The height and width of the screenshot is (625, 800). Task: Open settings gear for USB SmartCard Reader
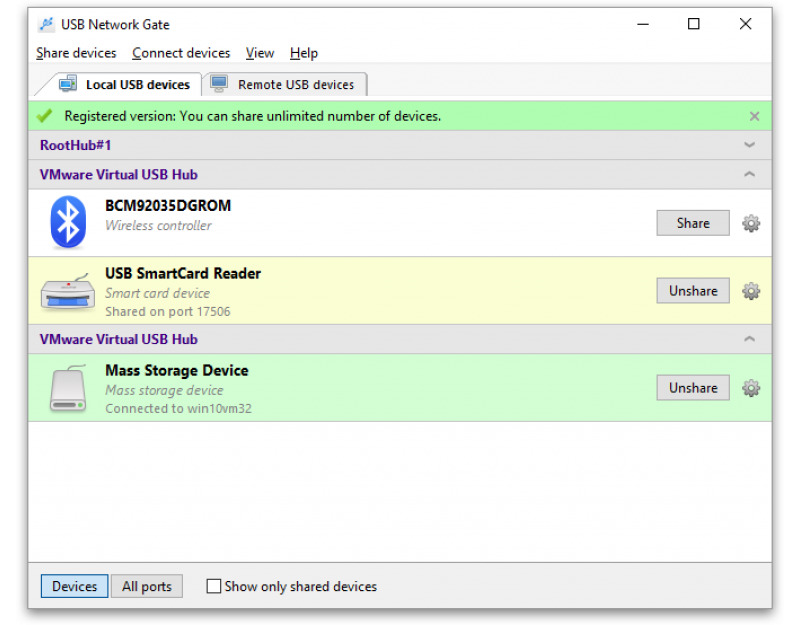point(751,291)
